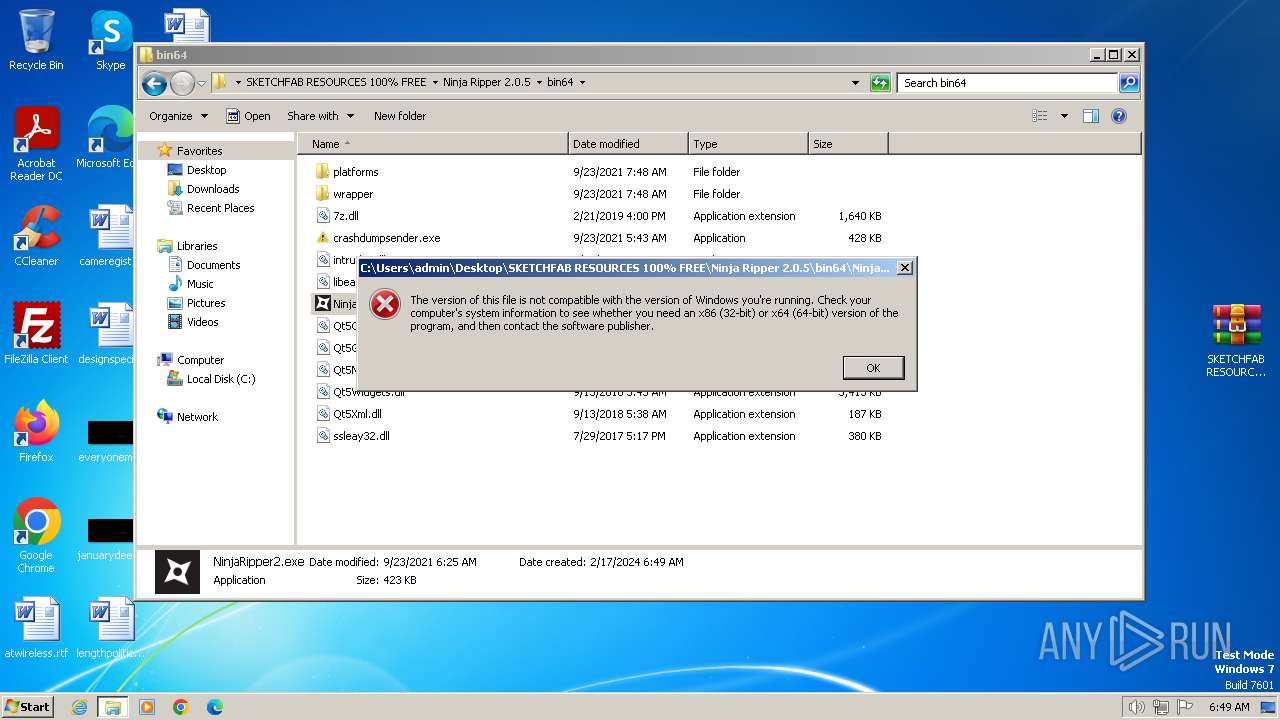
Task: Open the Music library
Action: [200, 284]
